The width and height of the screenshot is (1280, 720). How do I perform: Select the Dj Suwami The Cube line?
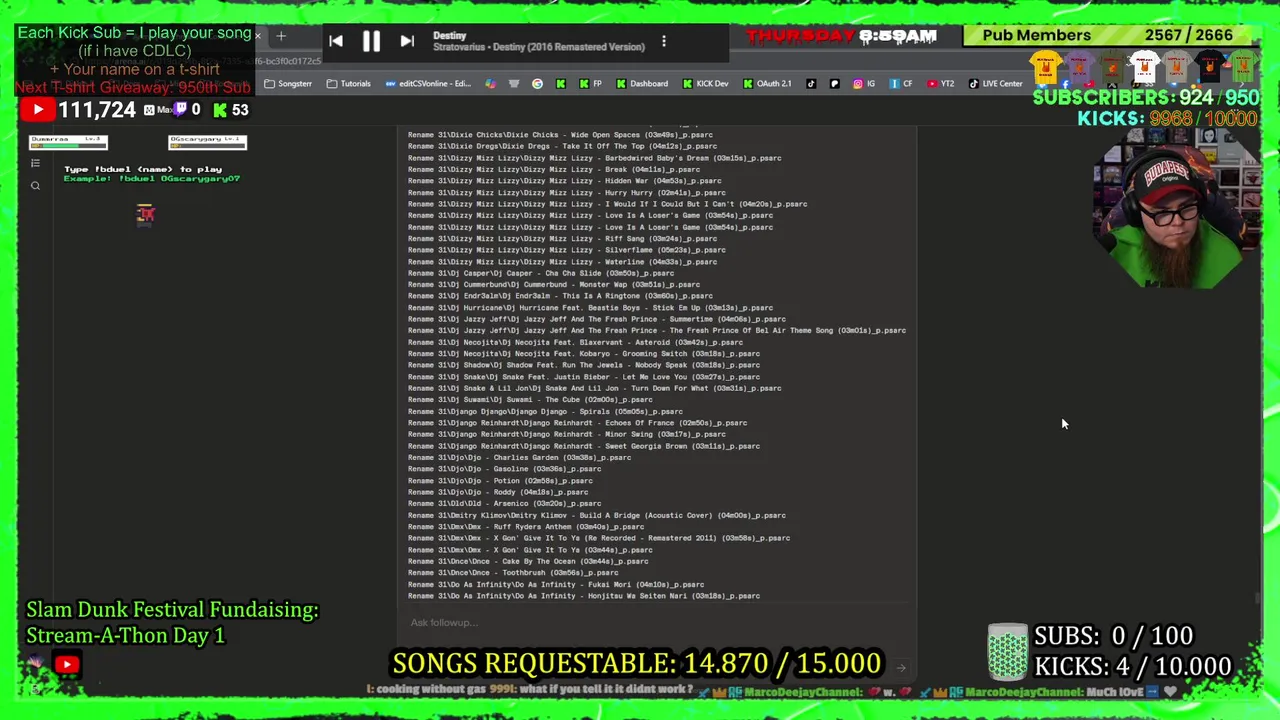tap(530, 400)
